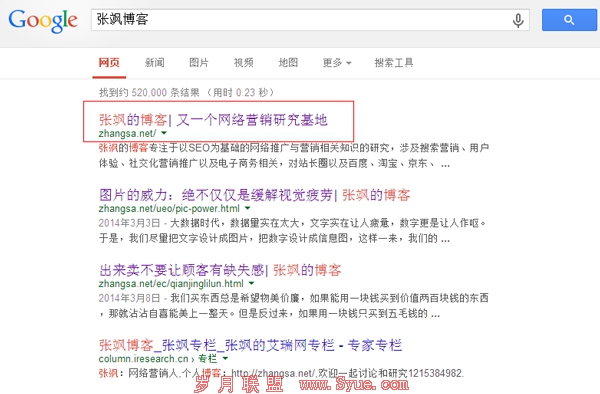This screenshot has width=600, height=394.
Task: Click the zhangsa.net/ green URL text
Action: (127, 134)
